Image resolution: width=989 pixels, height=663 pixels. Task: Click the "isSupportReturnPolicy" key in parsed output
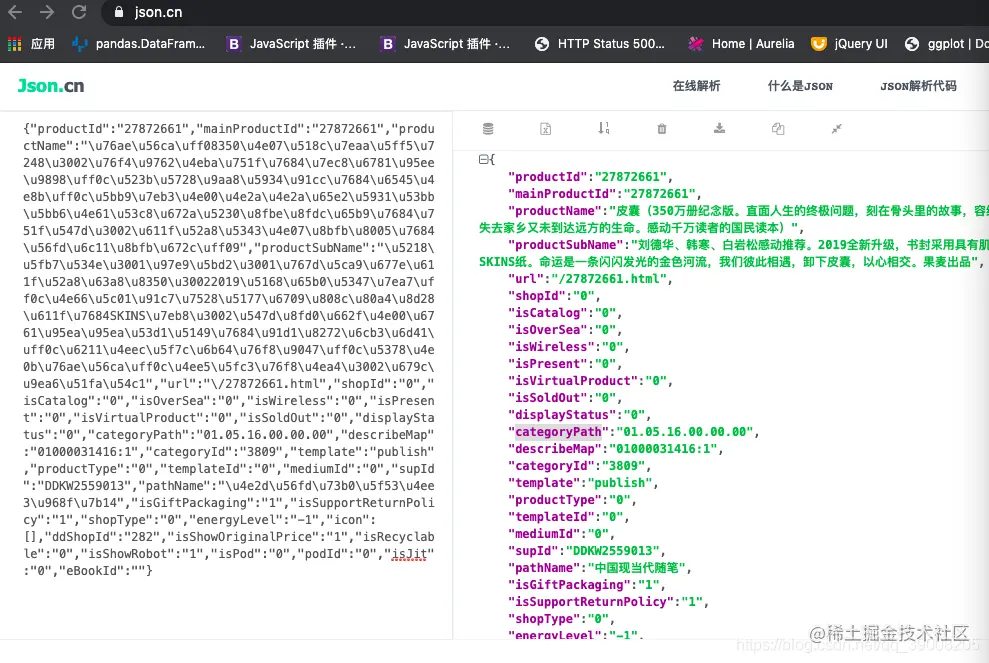click(x=590, y=602)
